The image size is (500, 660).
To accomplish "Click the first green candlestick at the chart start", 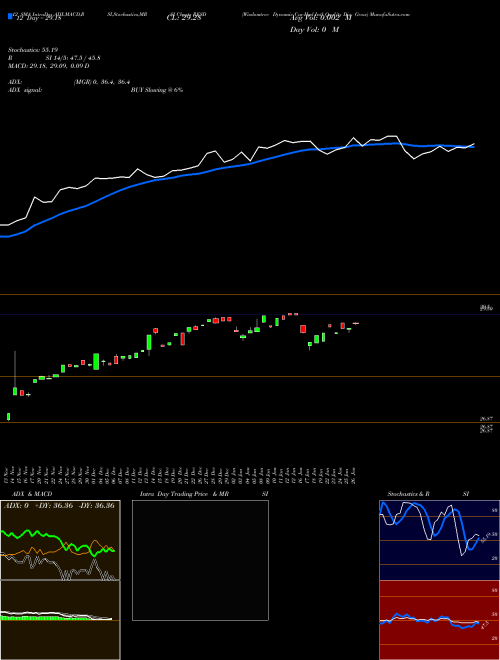I will [x=8, y=417].
